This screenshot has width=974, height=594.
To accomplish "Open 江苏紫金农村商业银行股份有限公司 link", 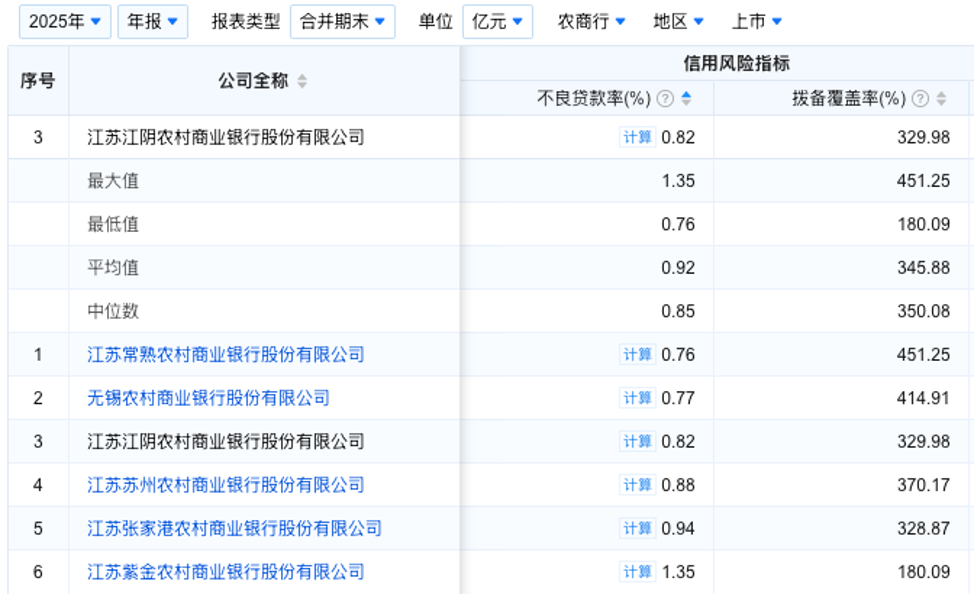I will coord(225,572).
